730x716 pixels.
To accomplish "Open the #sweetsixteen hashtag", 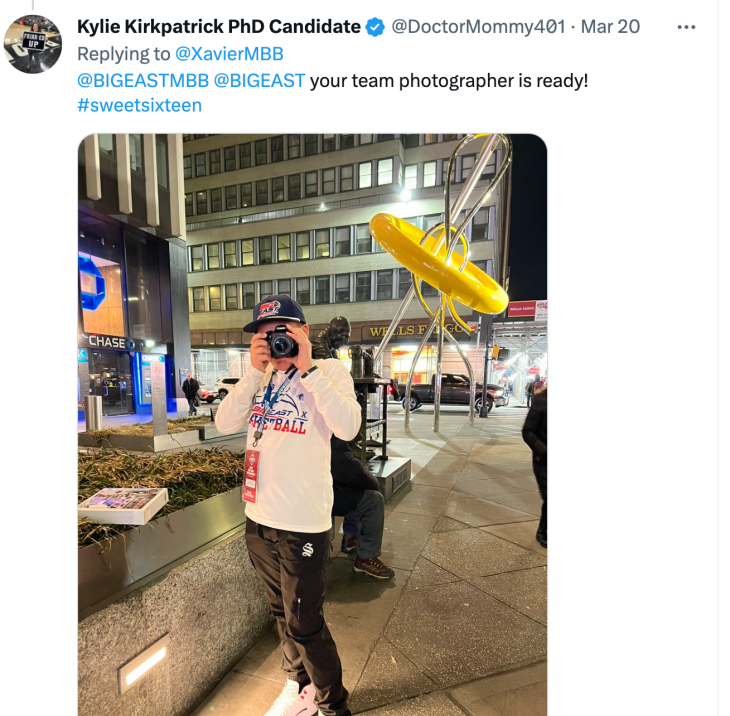I will tap(140, 105).
